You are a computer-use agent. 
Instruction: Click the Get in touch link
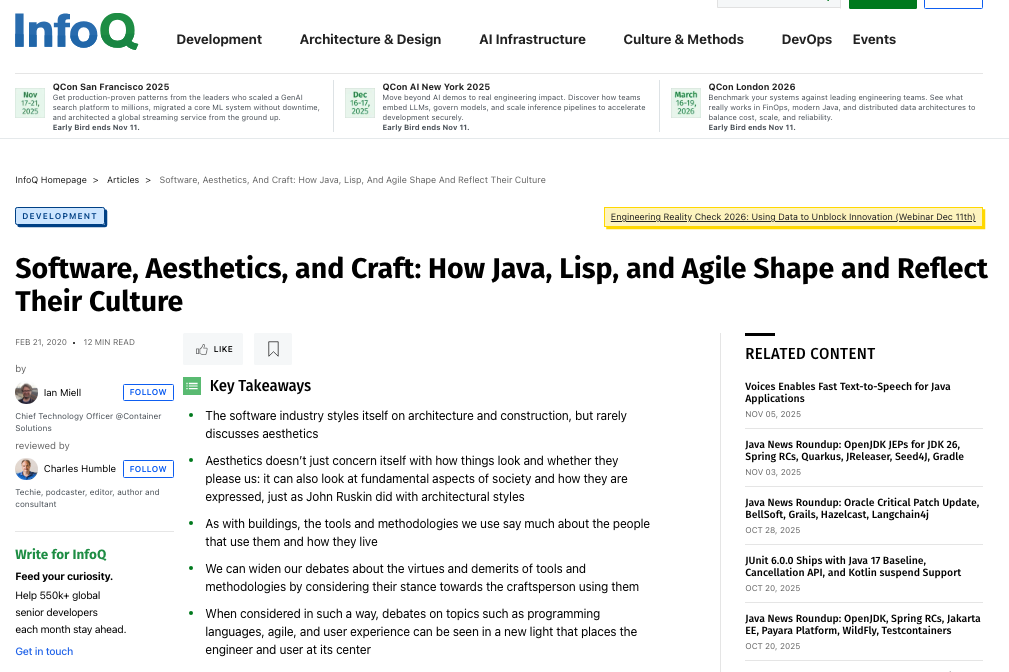click(x=44, y=651)
